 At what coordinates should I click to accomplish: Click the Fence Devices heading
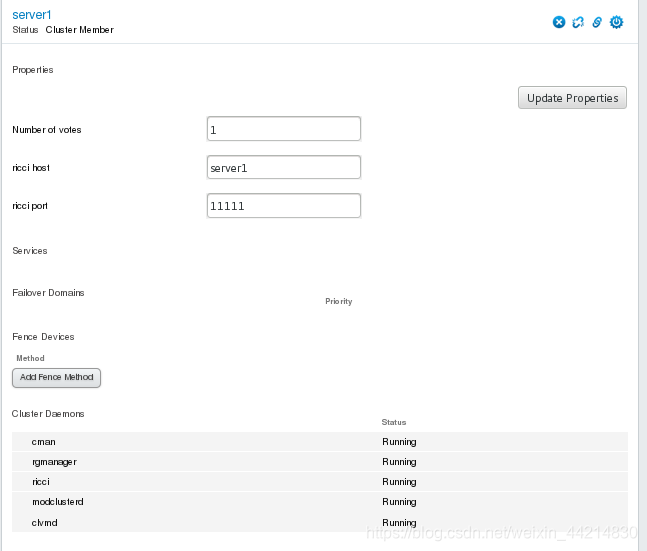coord(43,337)
